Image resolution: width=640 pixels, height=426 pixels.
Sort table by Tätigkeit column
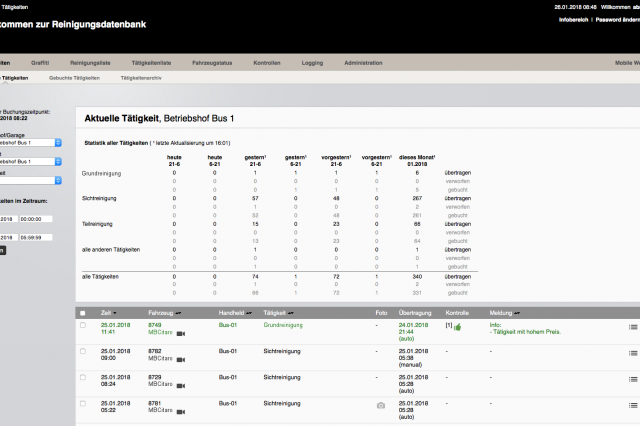[291, 313]
